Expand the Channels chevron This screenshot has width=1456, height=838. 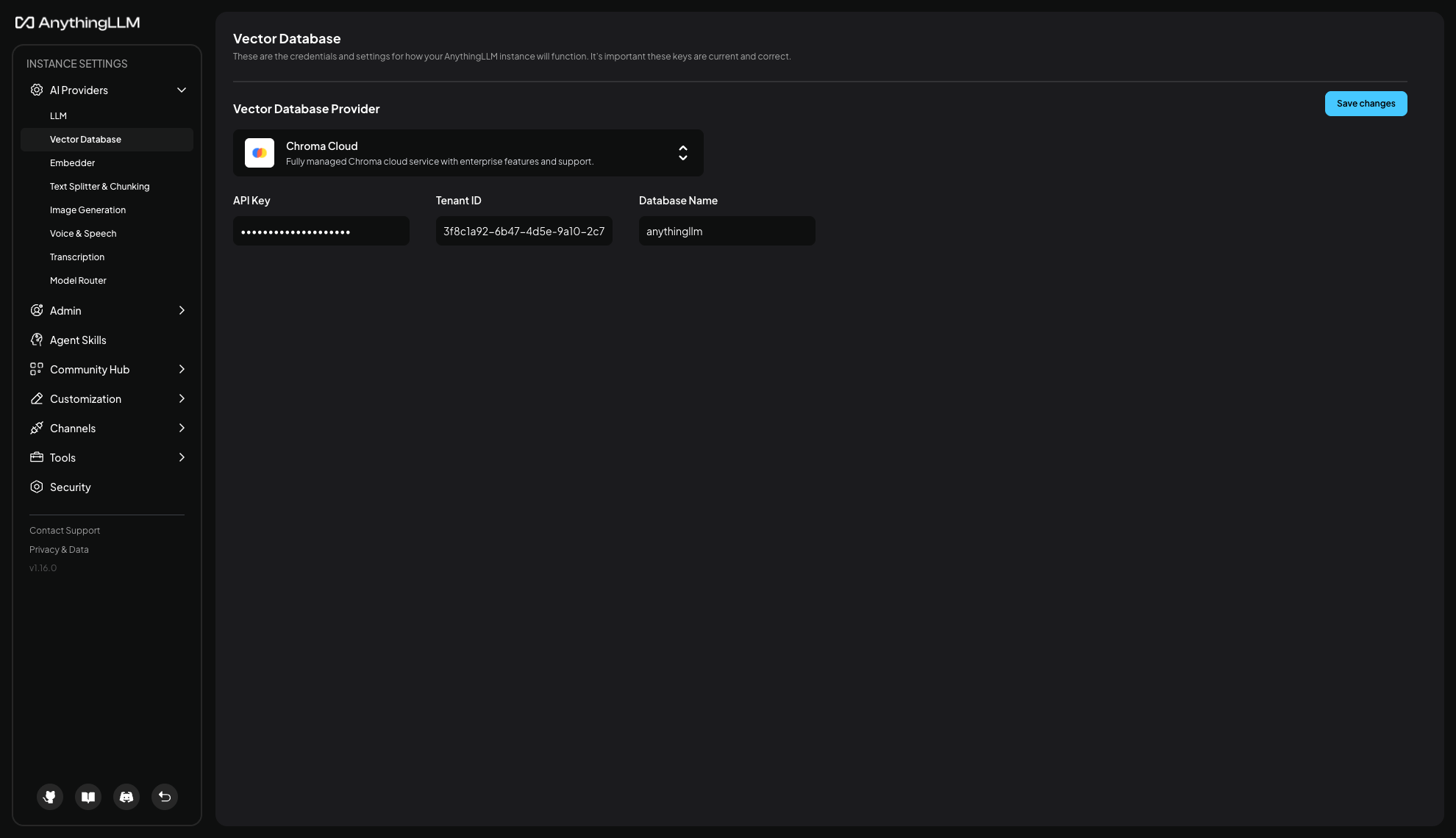point(182,428)
